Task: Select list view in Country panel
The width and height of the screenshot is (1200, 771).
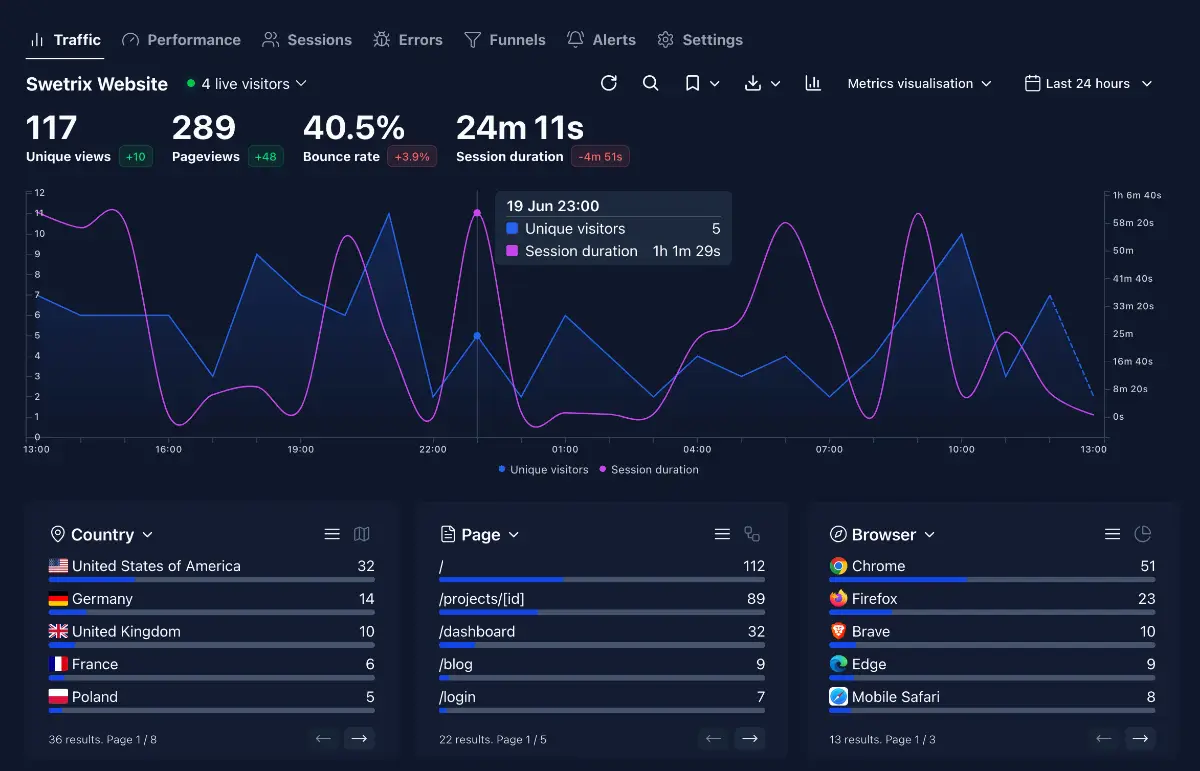Action: click(x=332, y=534)
